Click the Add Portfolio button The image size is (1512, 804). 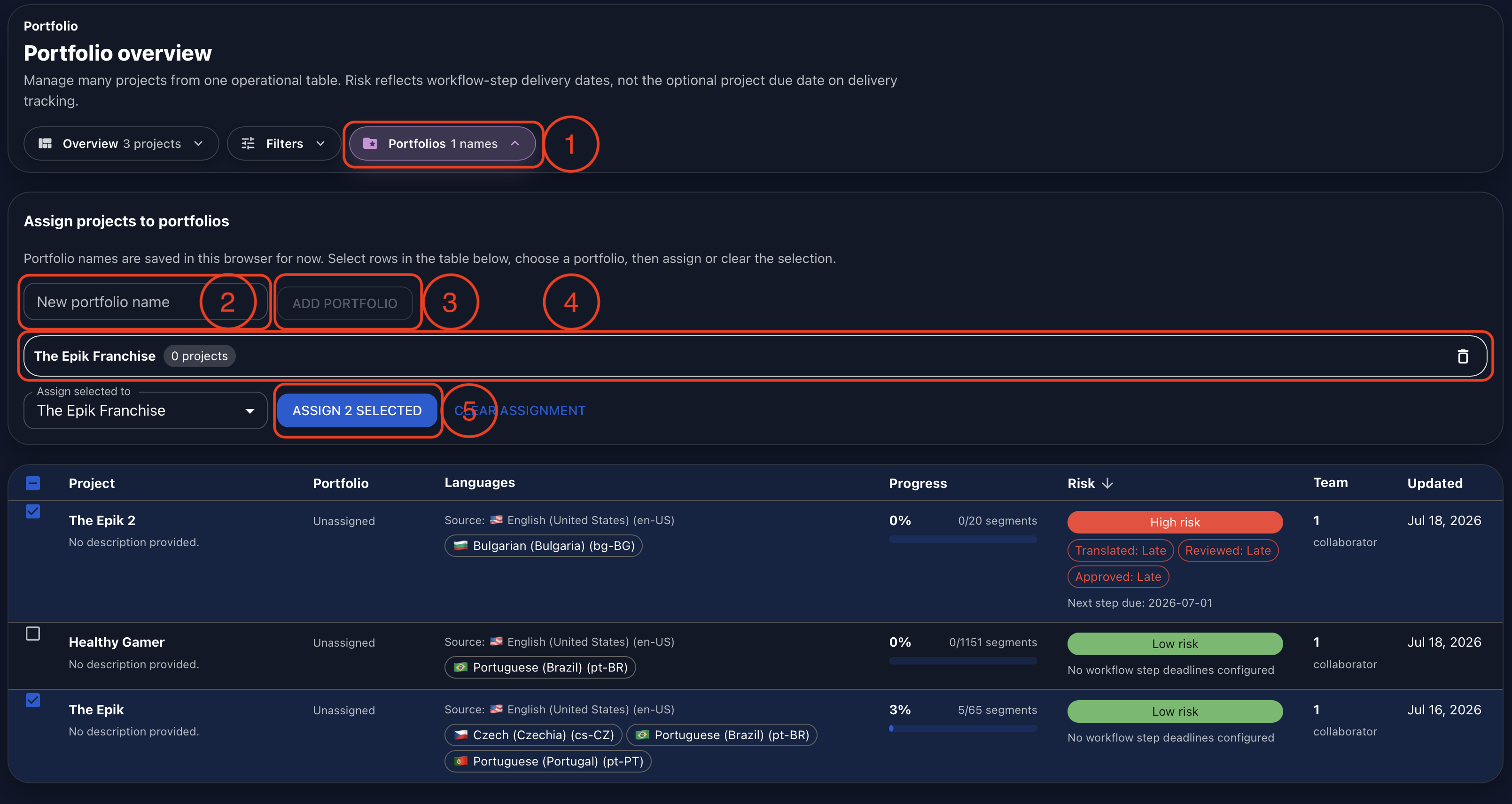pos(345,303)
